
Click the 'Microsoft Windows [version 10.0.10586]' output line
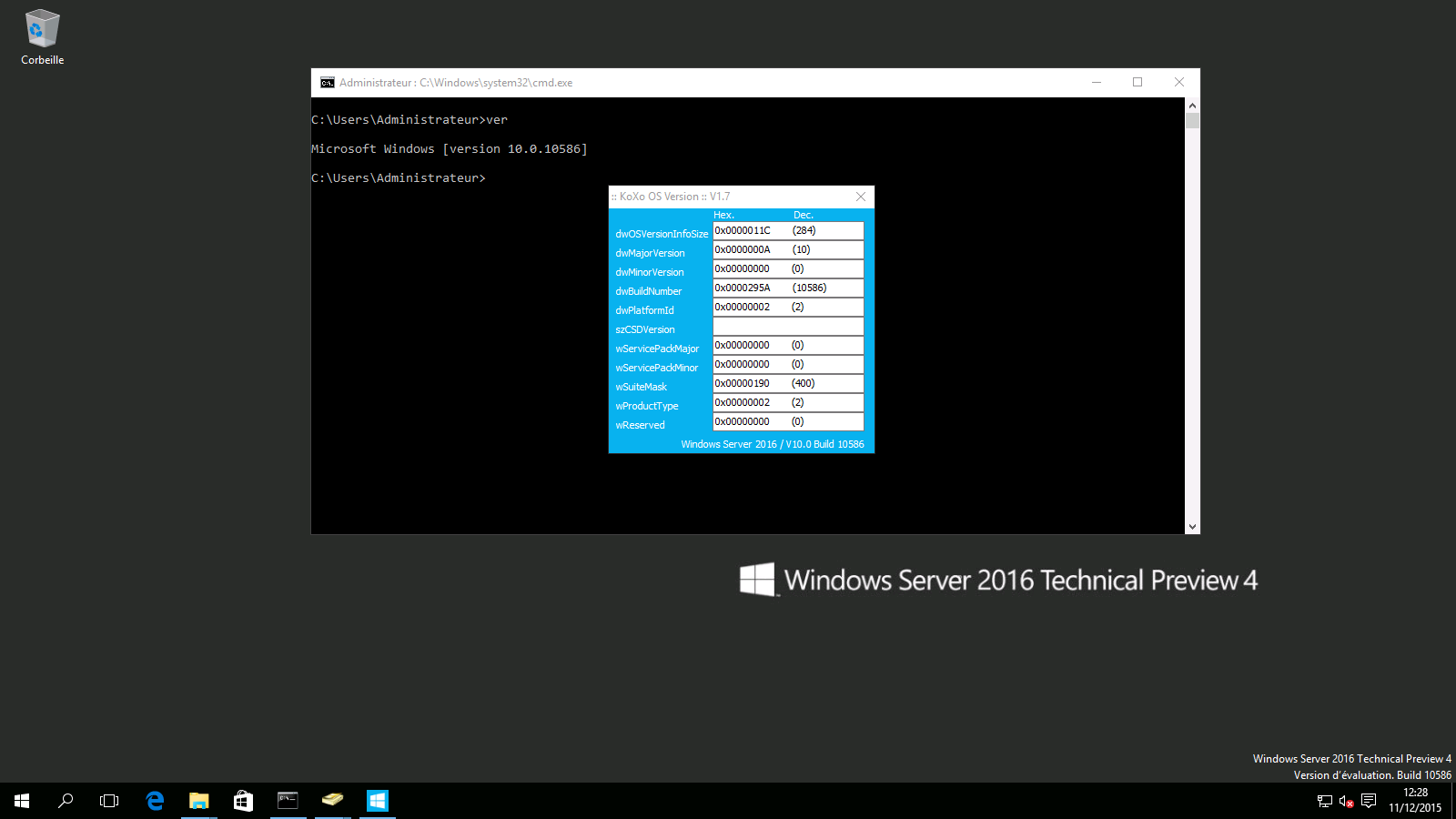click(x=450, y=149)
